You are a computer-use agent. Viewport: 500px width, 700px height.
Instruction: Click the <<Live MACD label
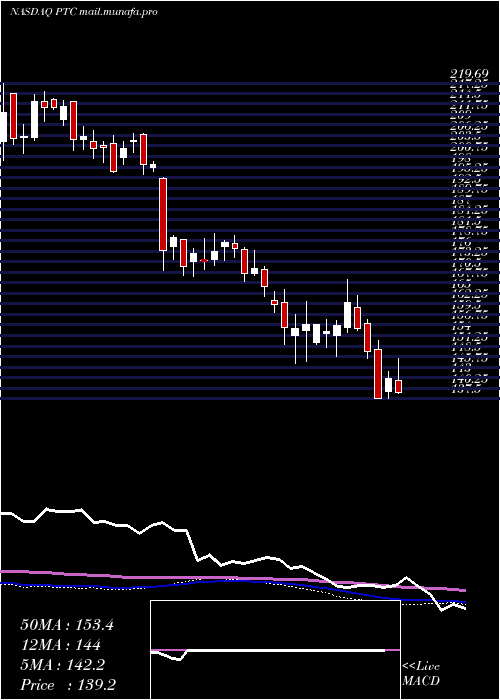pos(421,674)
